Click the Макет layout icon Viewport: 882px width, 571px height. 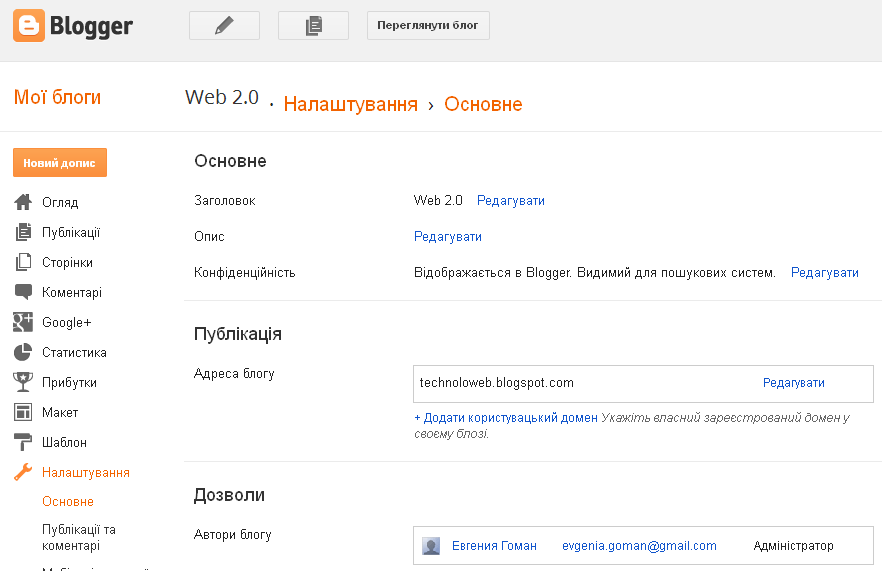click(x=23, y=412)
